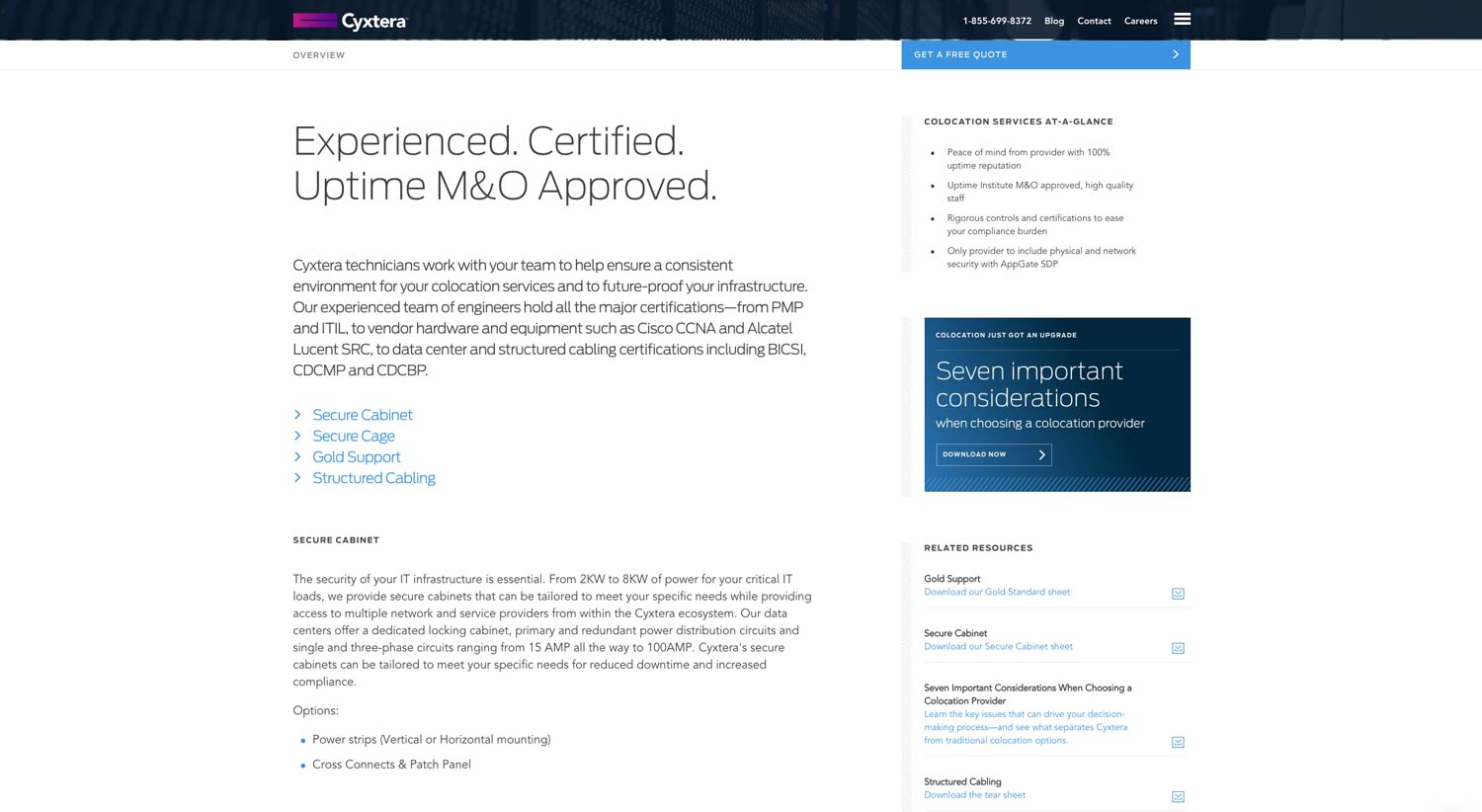Image resolution: width=1482 pixels, height=812 pixels.
Task: Click 'Colocation Services At-A-Glance' heading
Action: [1019, 122]
